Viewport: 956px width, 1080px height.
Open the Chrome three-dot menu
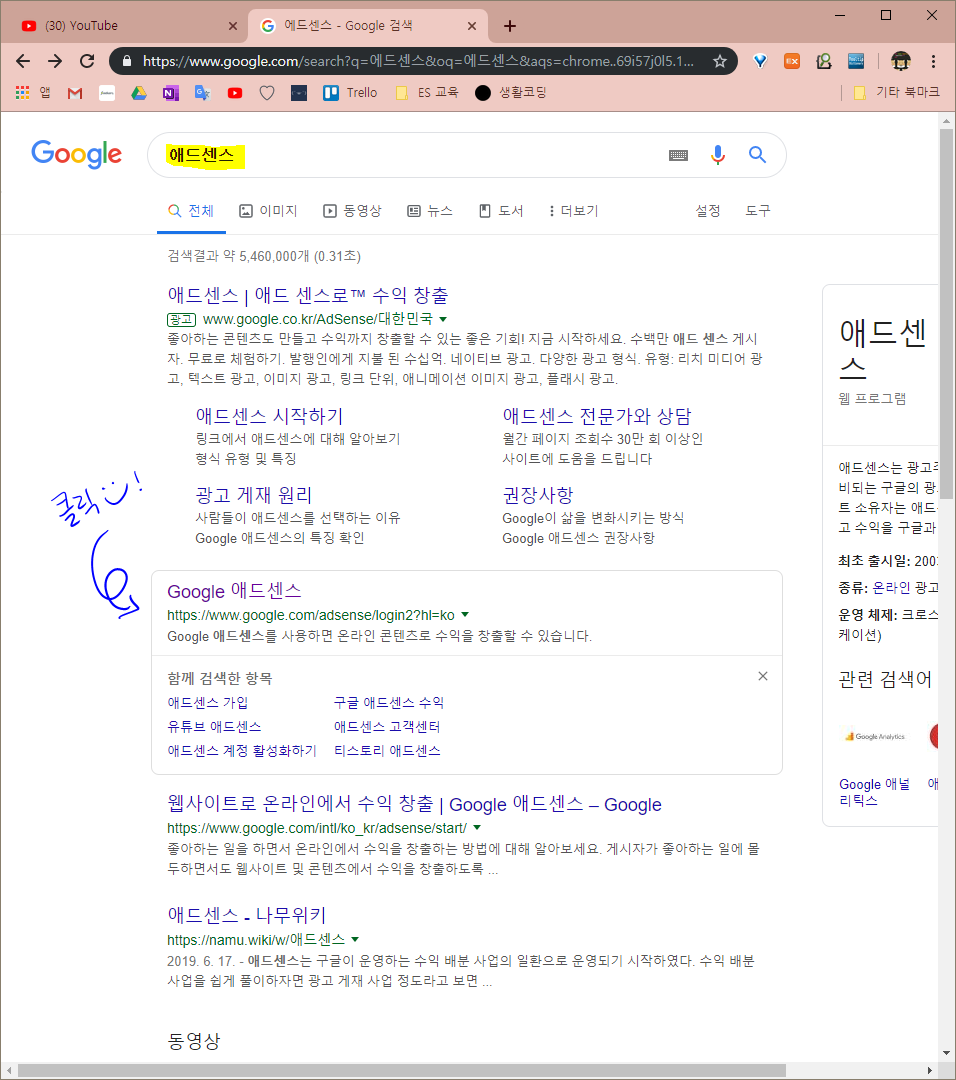tap(933, 61)
